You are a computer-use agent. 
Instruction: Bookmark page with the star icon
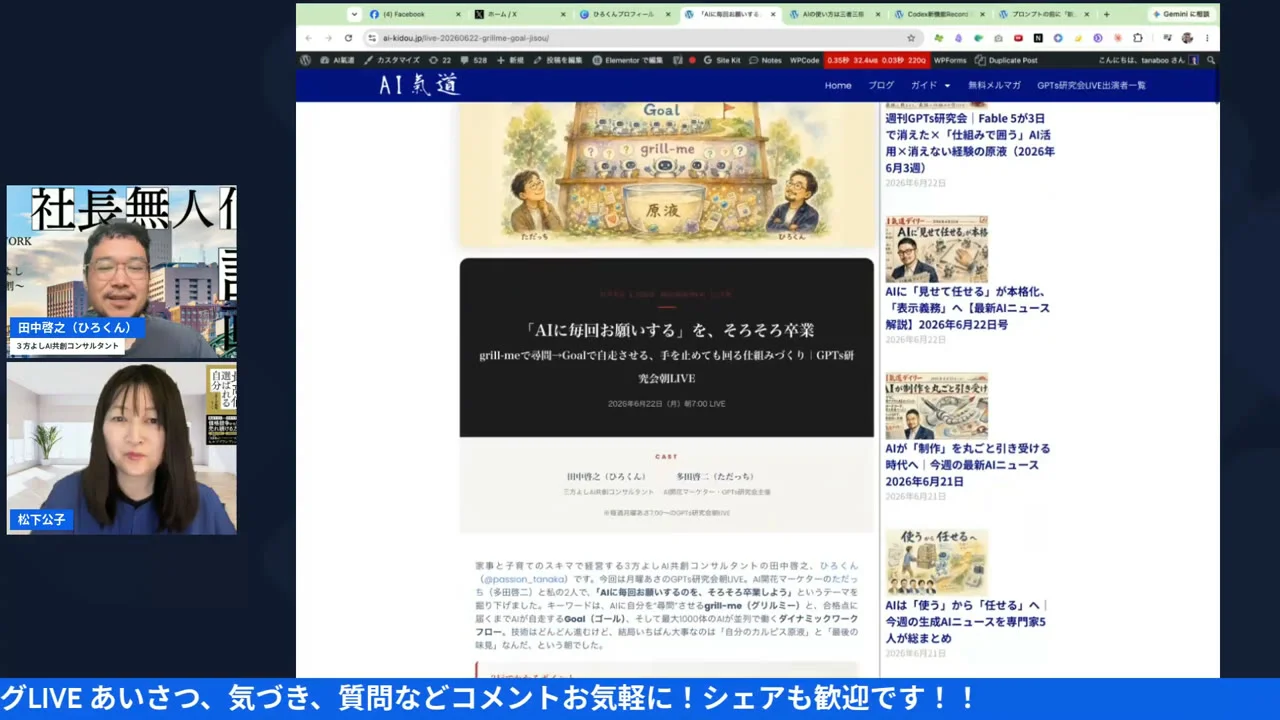pyautogui.click(x=911, y=38)
